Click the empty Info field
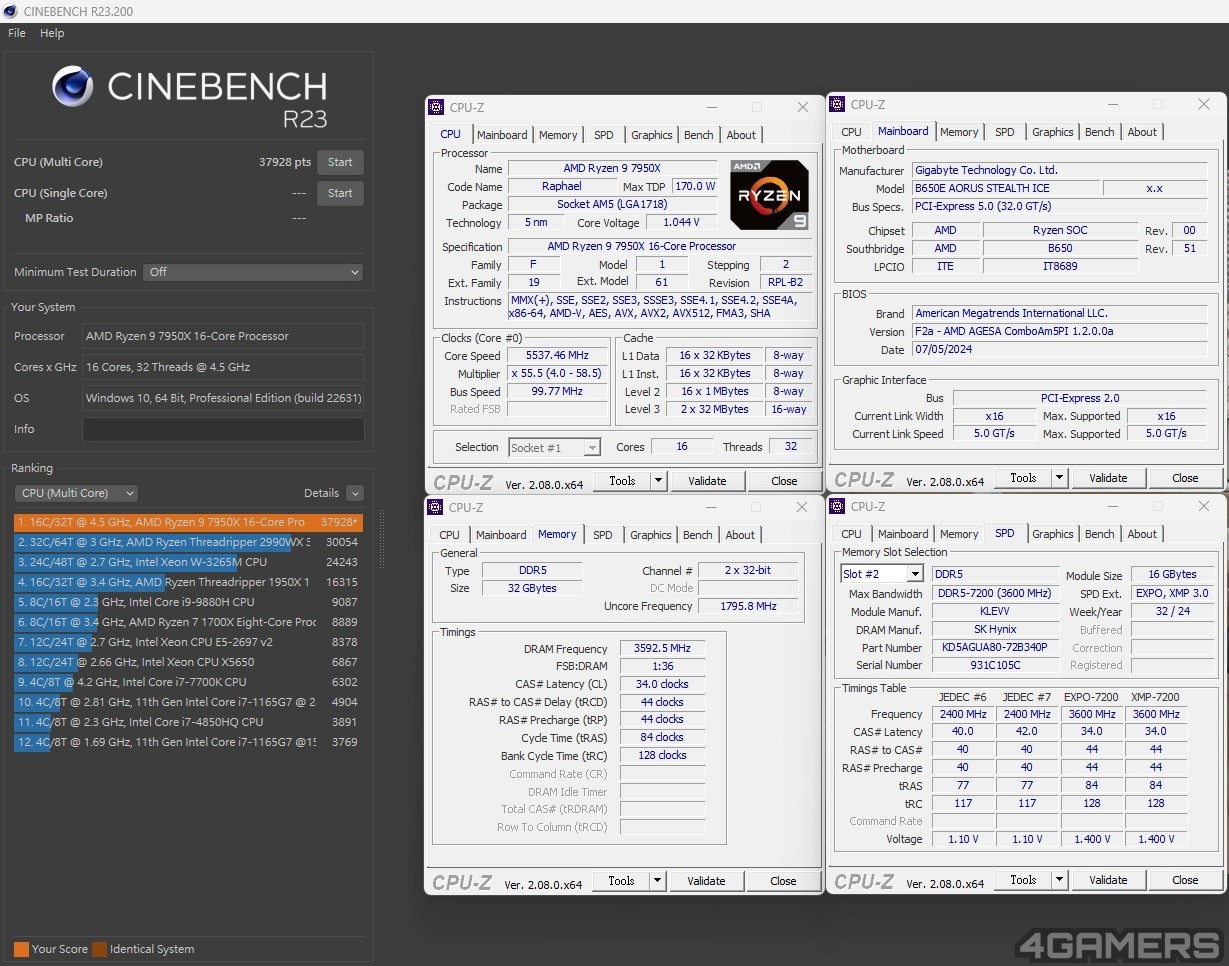Screen dimensions: 1229x966 [x=223, y=429]
